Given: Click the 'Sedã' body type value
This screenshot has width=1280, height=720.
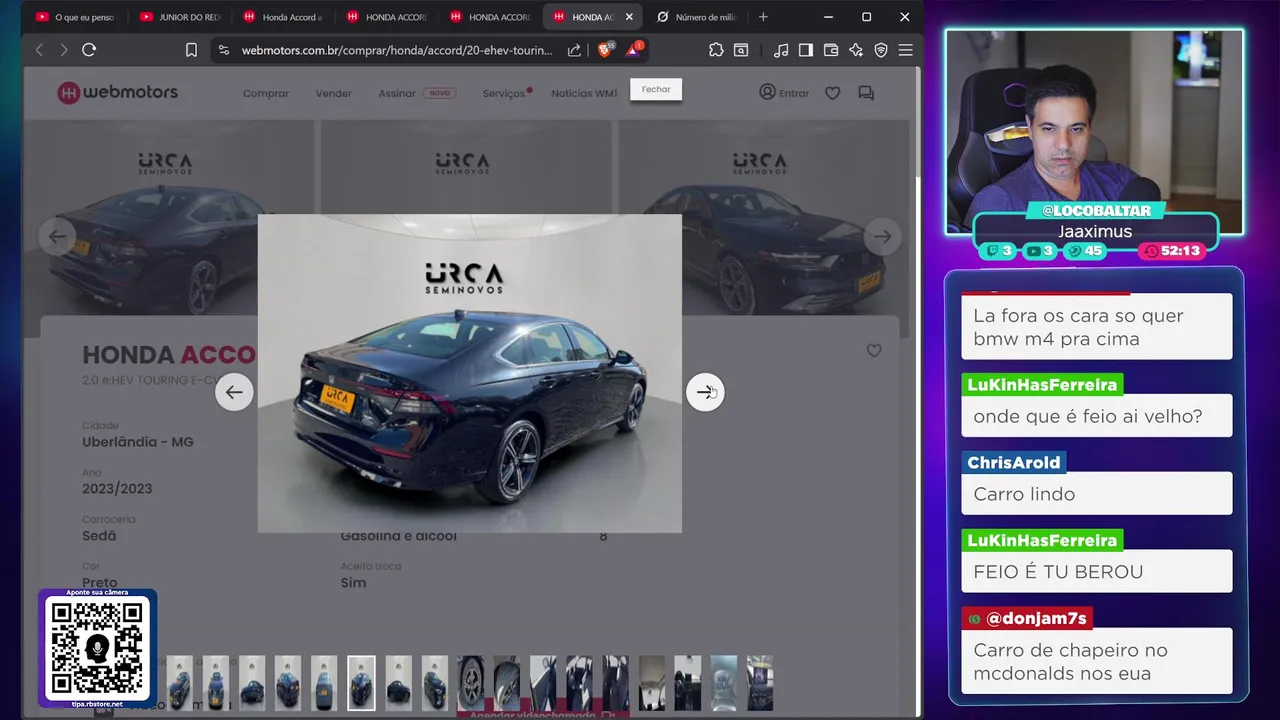Looking at the screenshot, I should coord(99,536).
